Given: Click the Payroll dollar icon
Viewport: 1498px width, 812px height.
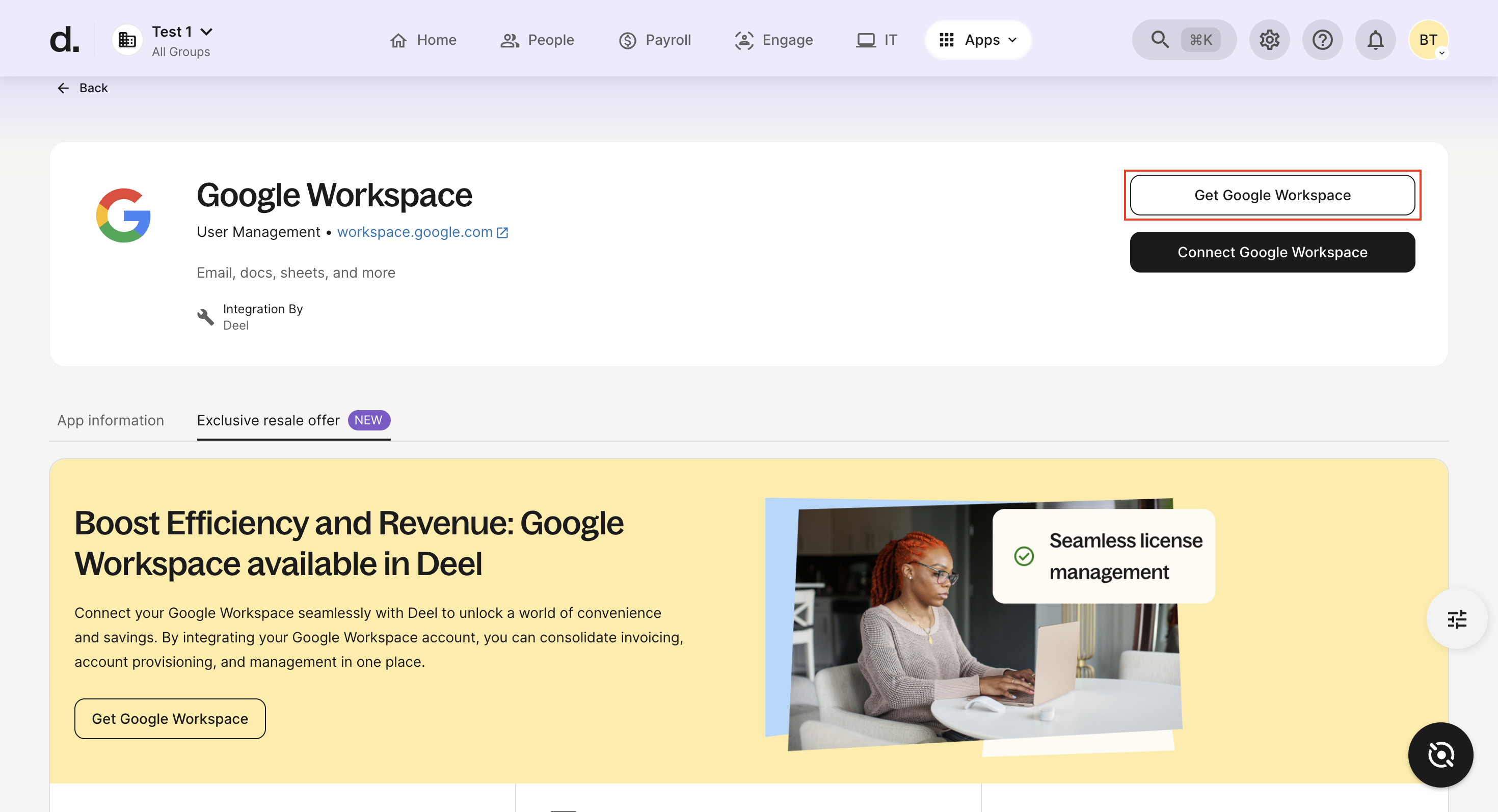Looking at the screenshot, I should coord(627,40).
